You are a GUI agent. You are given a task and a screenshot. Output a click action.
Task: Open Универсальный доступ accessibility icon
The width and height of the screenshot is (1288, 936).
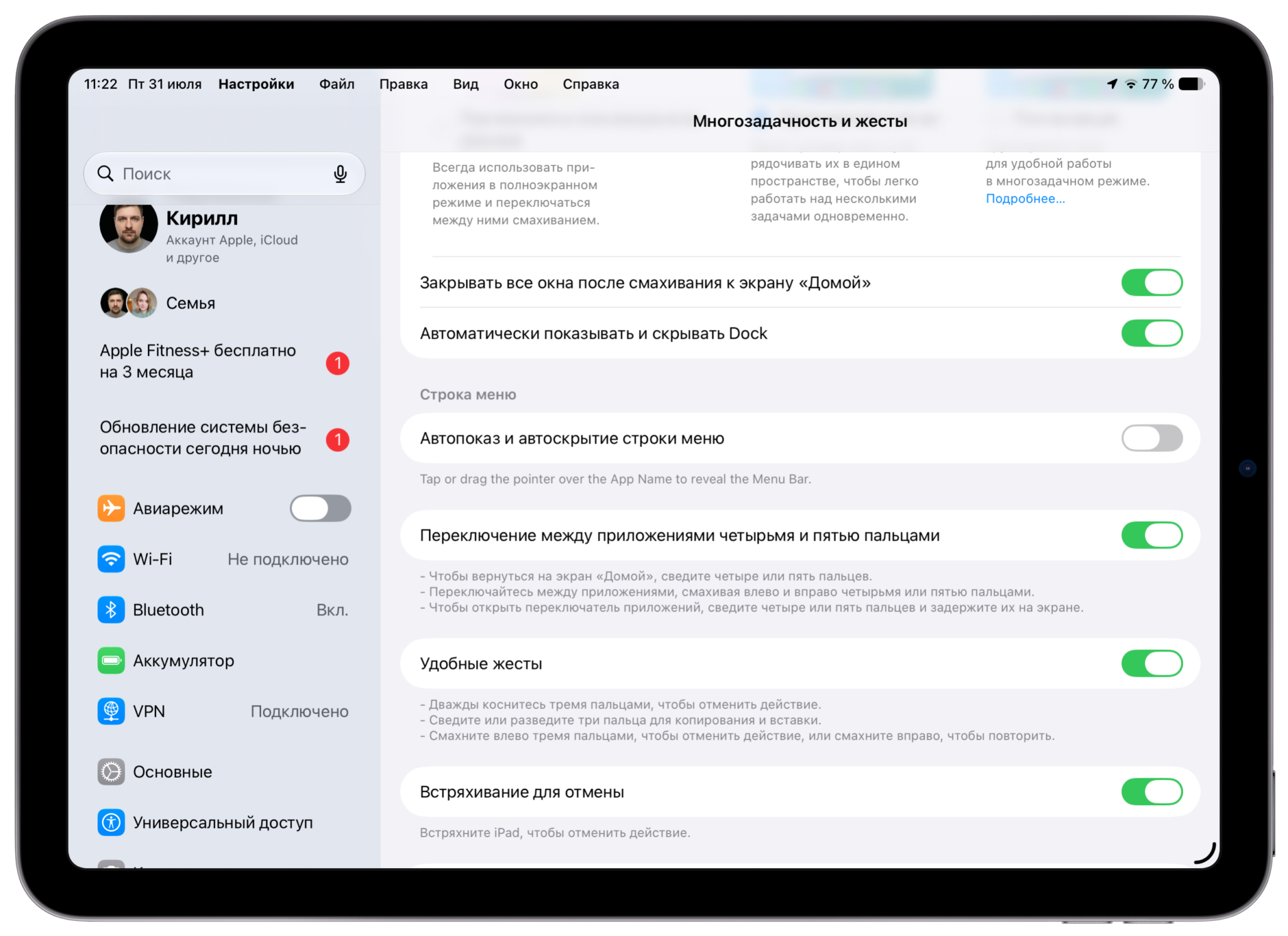click(111, 822)
